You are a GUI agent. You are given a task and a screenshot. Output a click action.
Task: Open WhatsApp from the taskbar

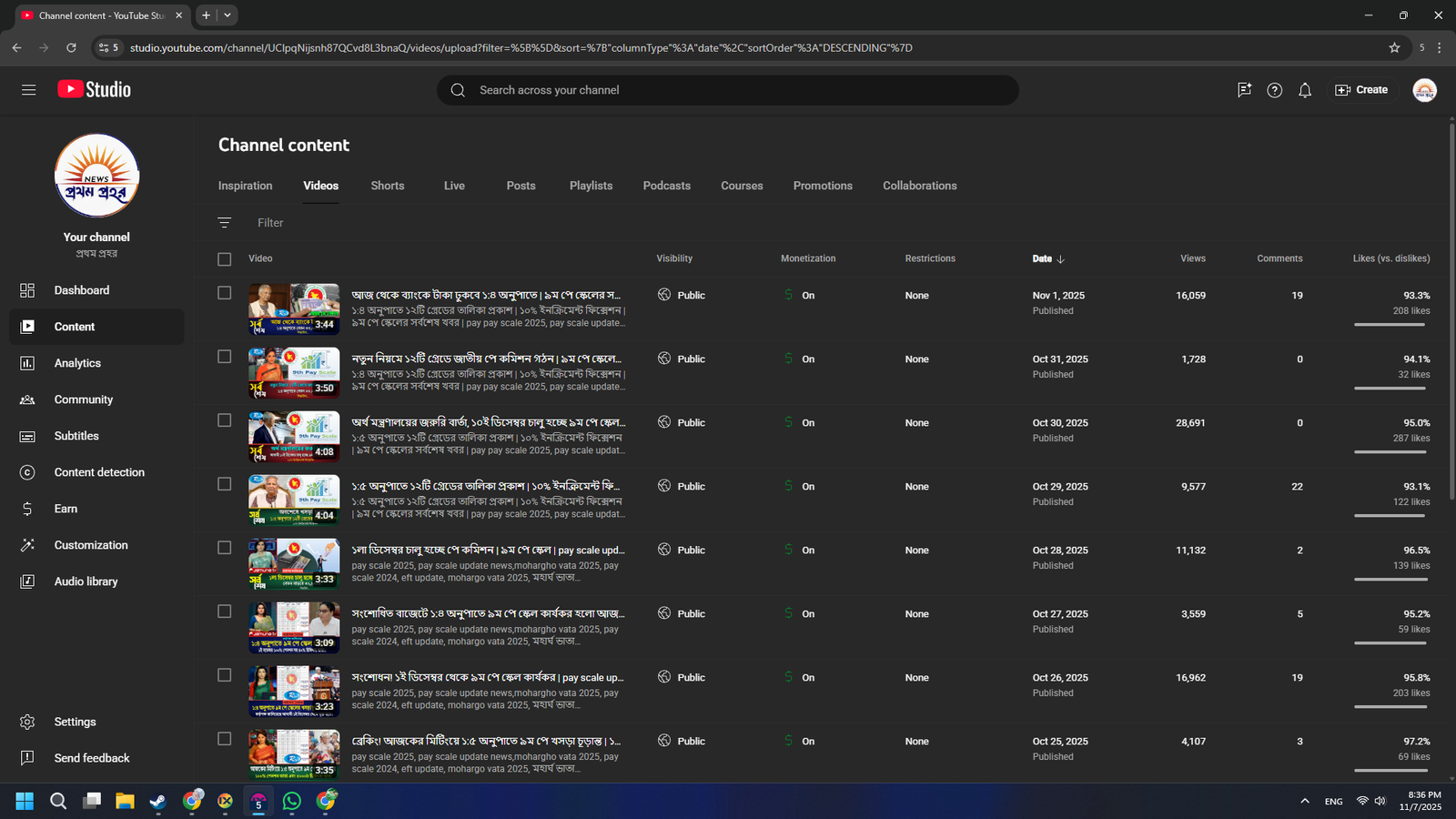click(292, 801)
